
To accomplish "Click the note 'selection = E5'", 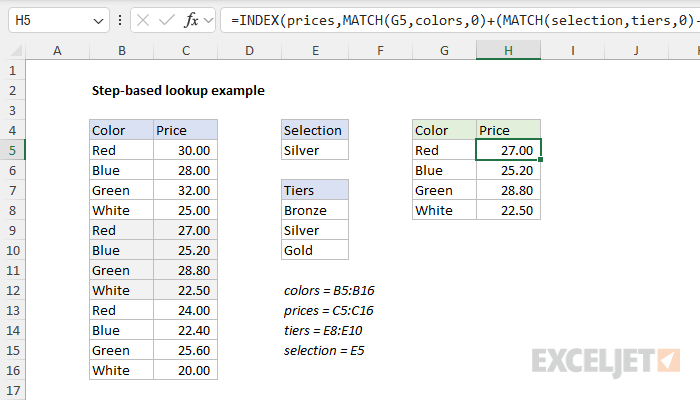I will (x=324, y=350).
